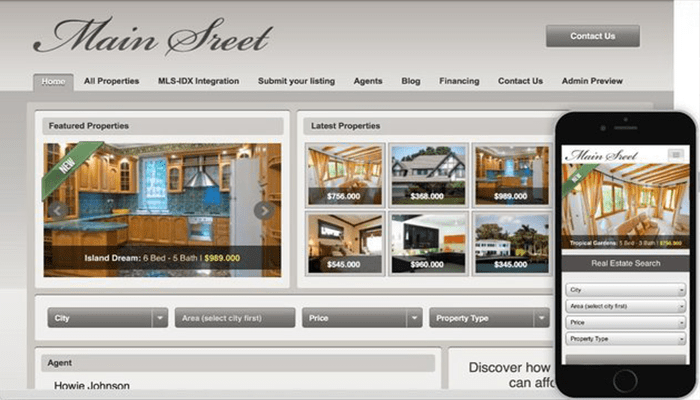Screen dimensions: 700x400
Task: Click the previous slide arrow on featured slider
Action: 58,210
